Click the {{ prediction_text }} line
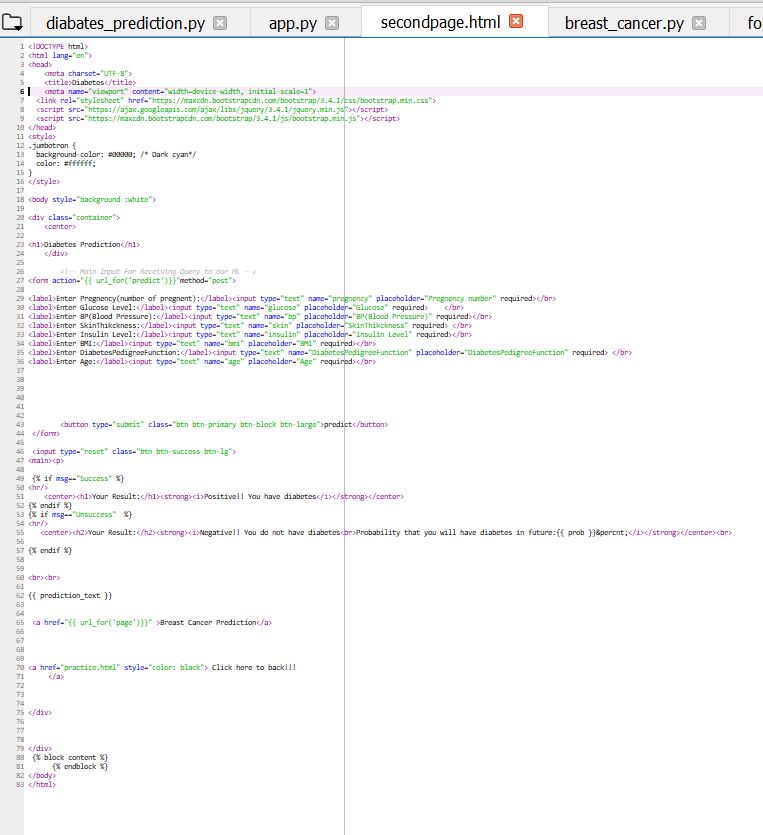Screen dimensions: 763x835 click(x=70, y=595)
